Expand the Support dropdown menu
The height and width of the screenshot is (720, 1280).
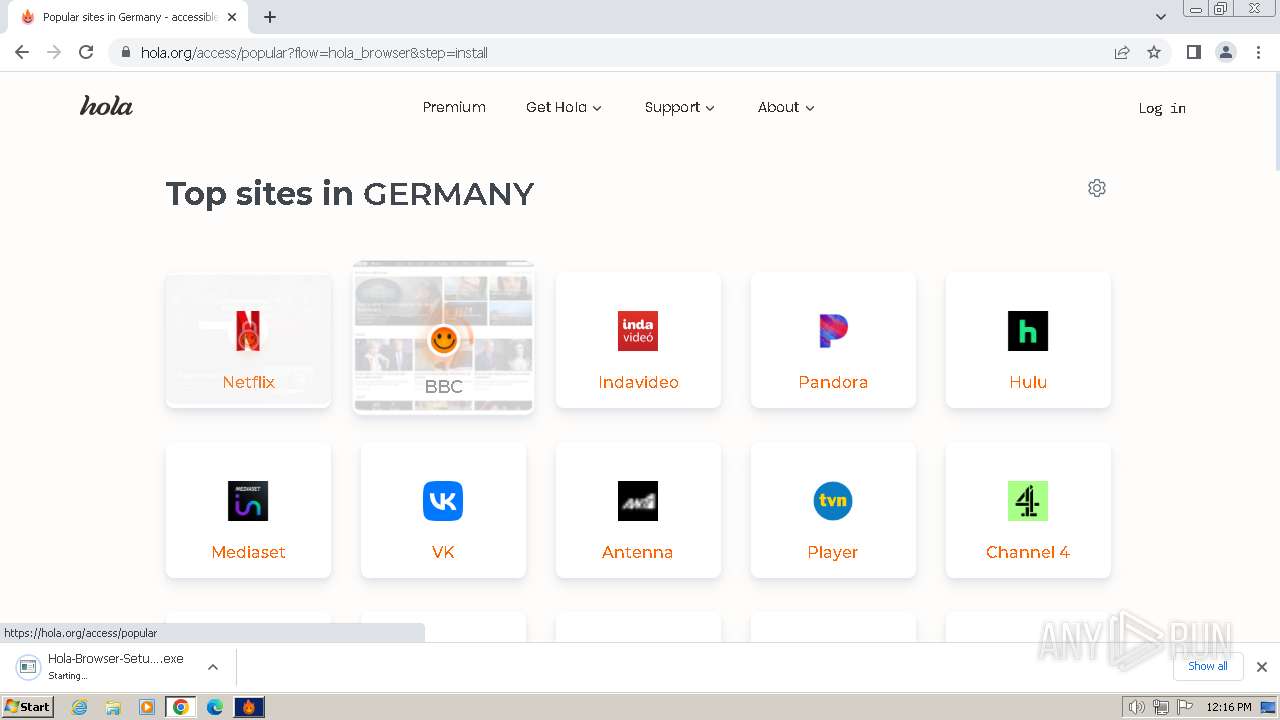pos(680,107)
